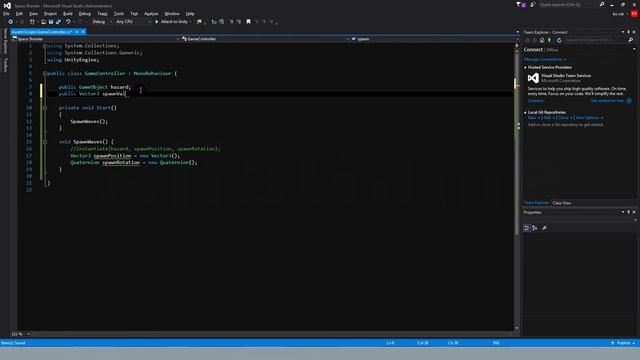Screen dimensions: 640x360
Task: Collapse the Local Git Repositories section
Action: (525, 112)
